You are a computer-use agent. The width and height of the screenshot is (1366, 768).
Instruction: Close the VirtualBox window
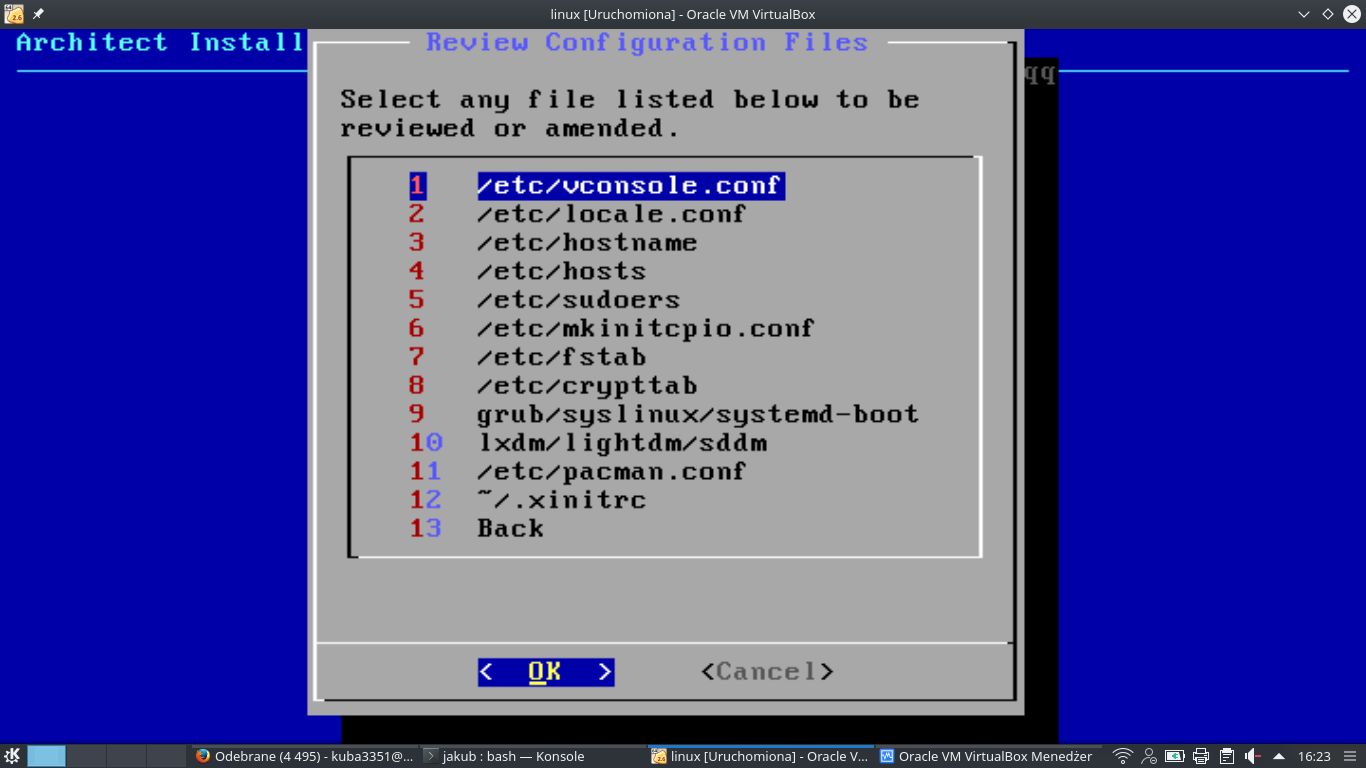click(1352, 14)
